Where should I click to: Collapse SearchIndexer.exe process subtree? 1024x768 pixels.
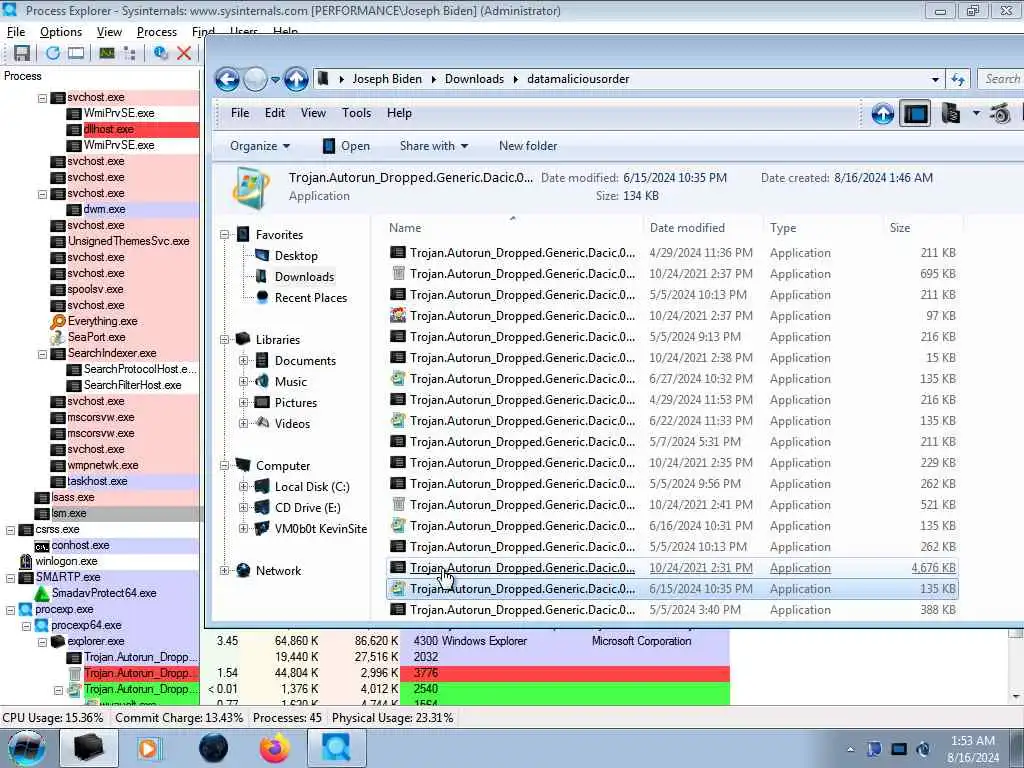pyautogui.click(x=42, y=353)
